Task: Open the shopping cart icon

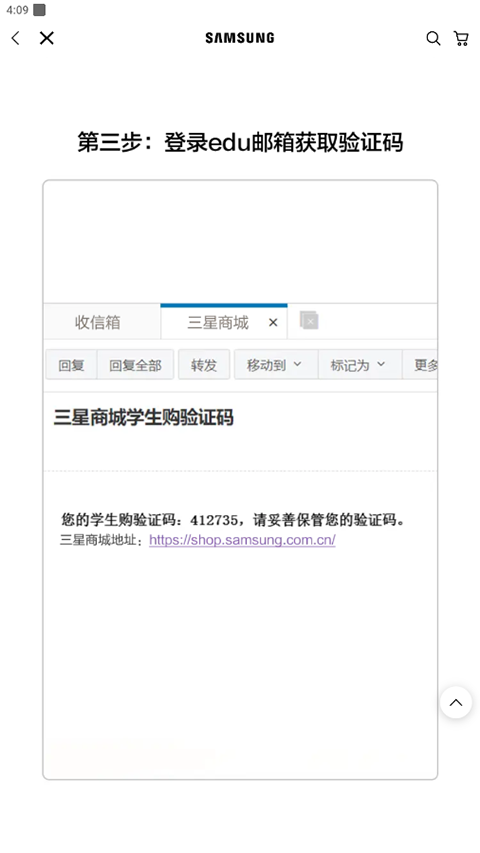Action: 461,38
